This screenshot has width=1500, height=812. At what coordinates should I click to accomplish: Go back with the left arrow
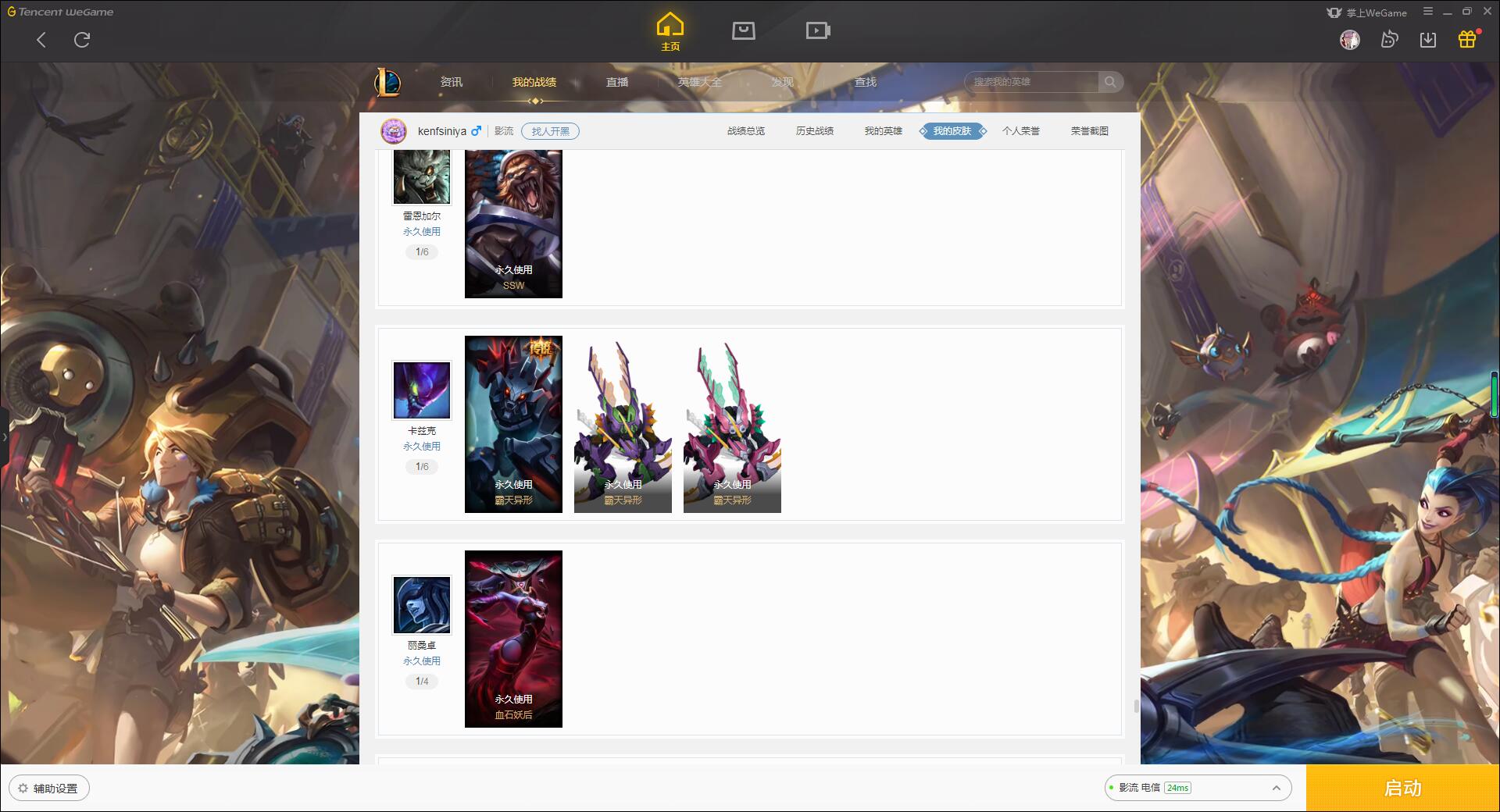(41, 40)
